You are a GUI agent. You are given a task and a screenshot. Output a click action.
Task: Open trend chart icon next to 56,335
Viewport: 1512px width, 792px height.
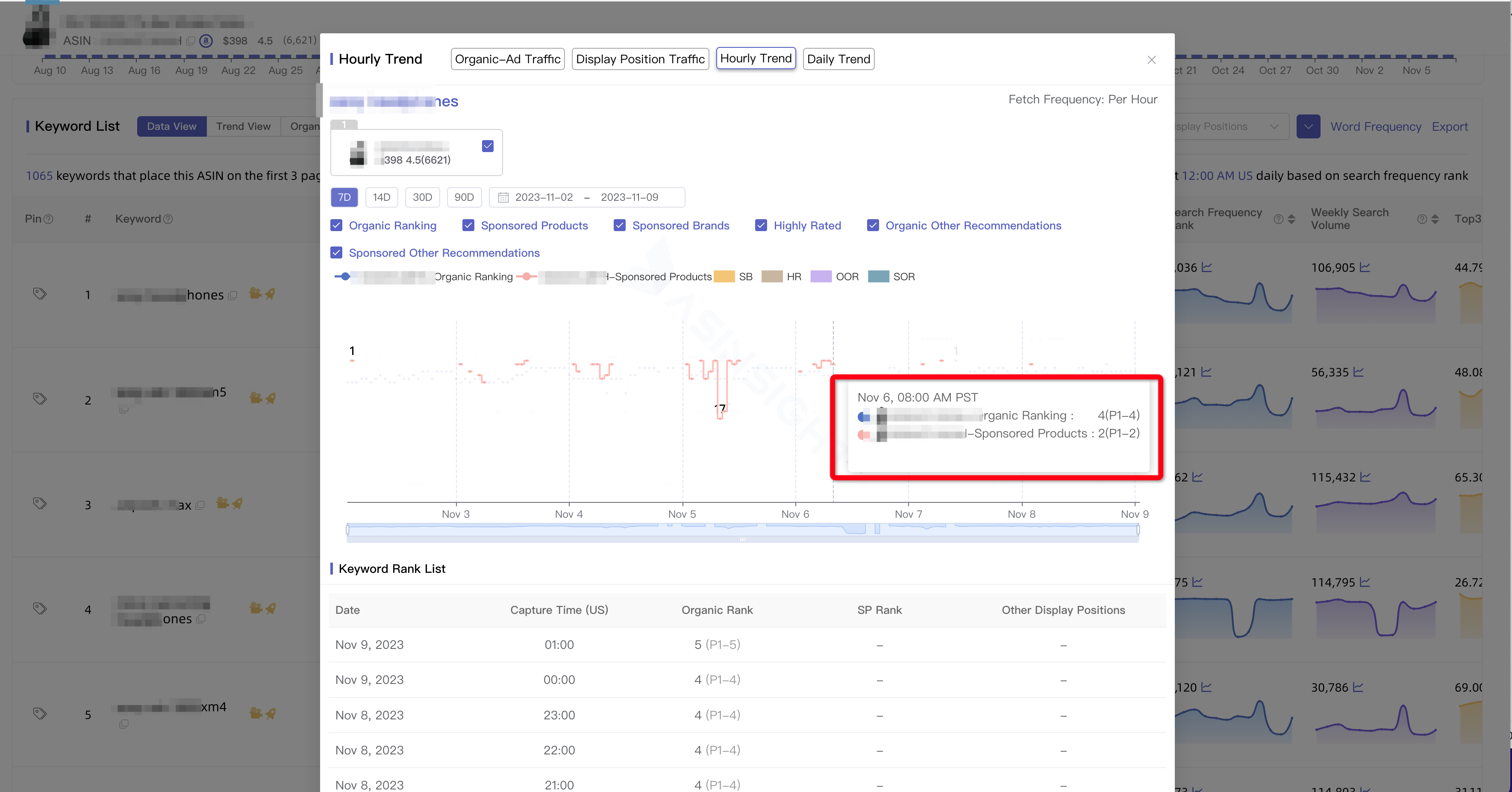(1358, 373)
